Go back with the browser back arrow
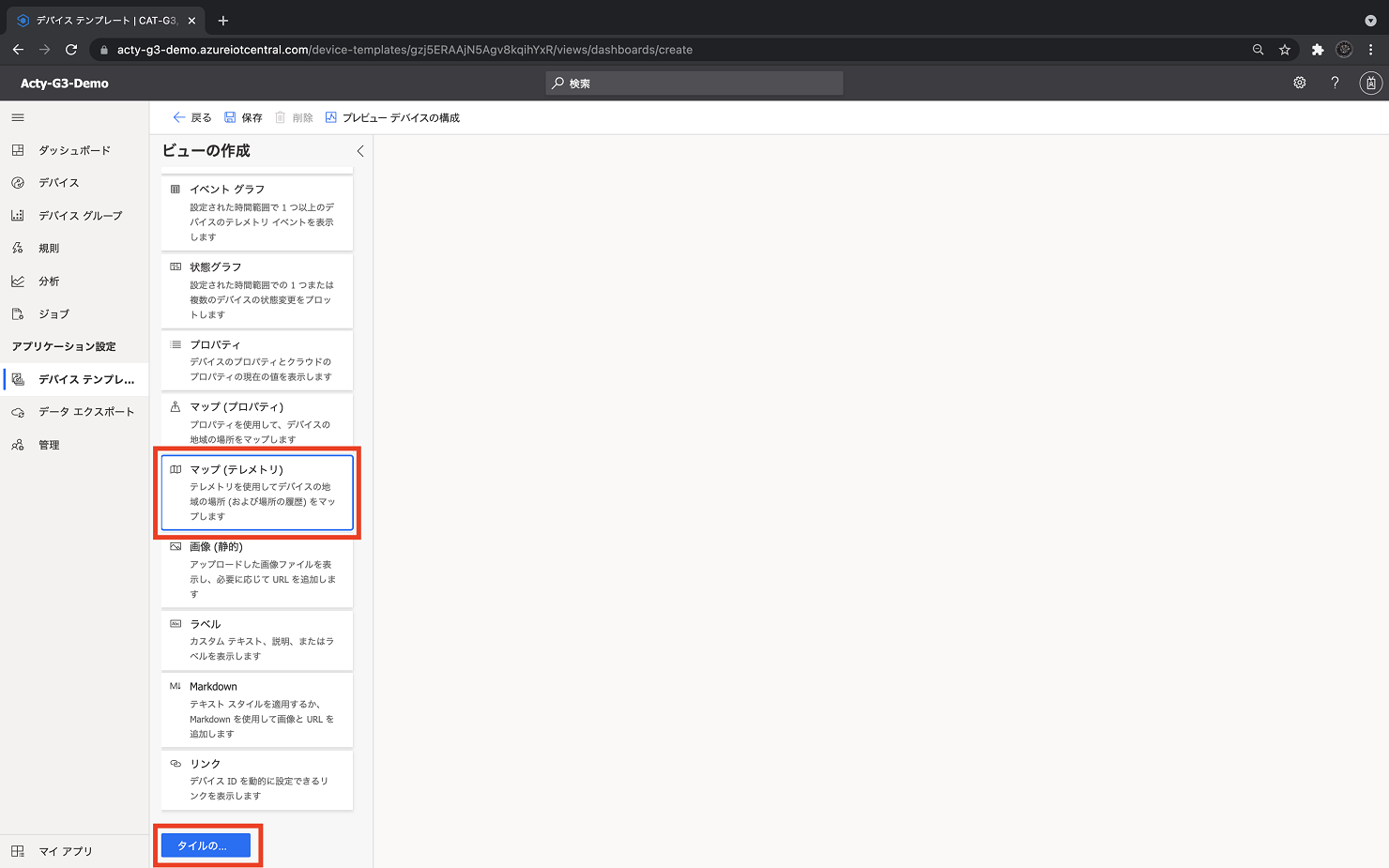This screenshot has width=1389, height=868. pos(18,50)
